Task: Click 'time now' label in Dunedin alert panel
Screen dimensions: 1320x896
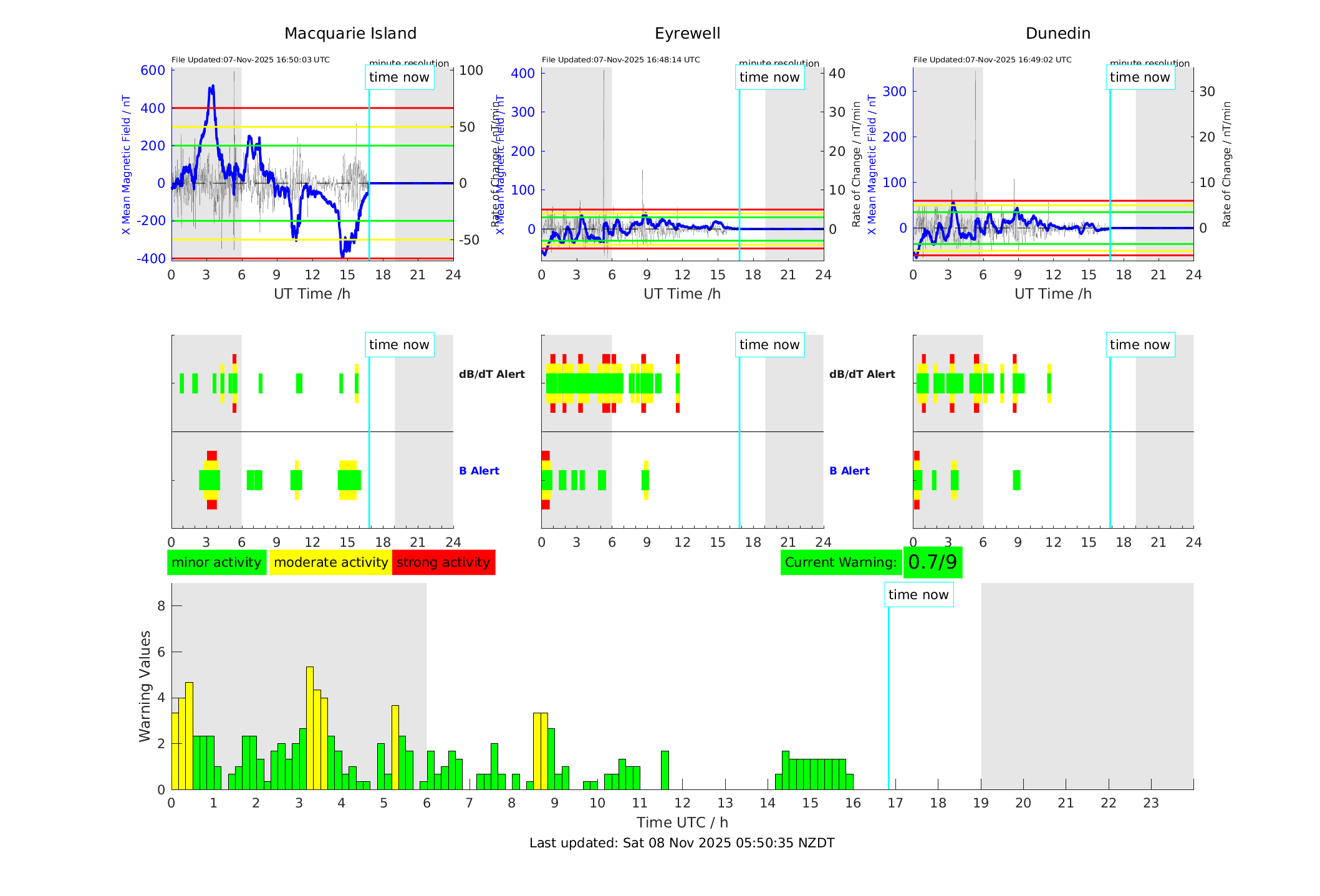Action: 1140,345
